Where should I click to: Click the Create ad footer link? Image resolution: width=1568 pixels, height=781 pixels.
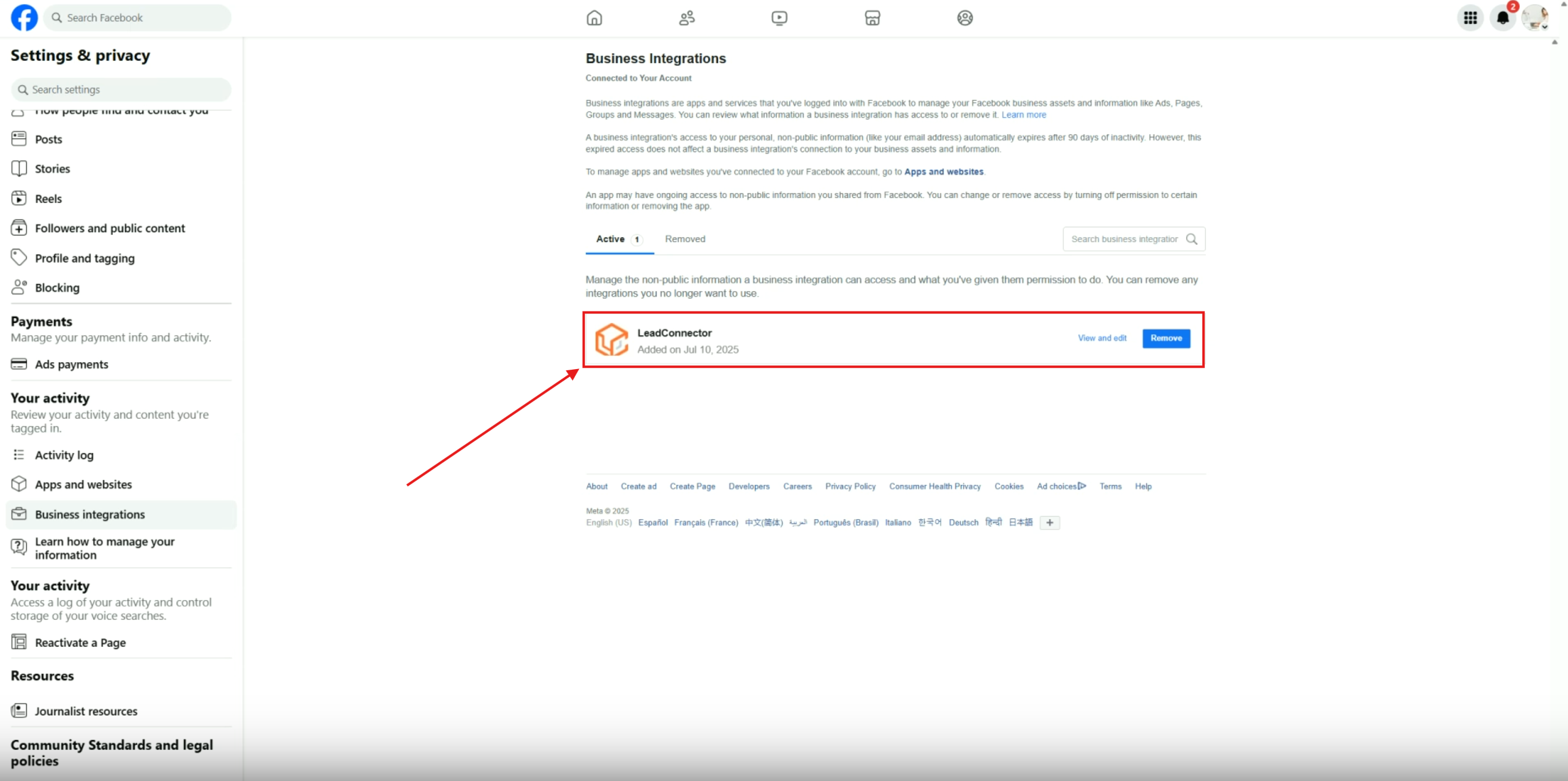(638, 486)
